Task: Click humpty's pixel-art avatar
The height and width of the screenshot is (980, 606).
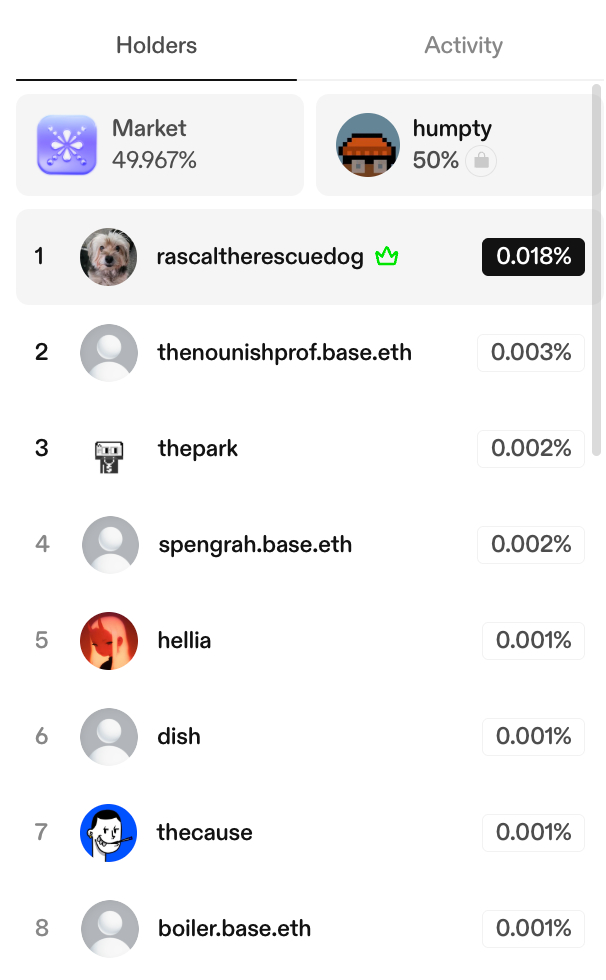Action: (368, 145)
